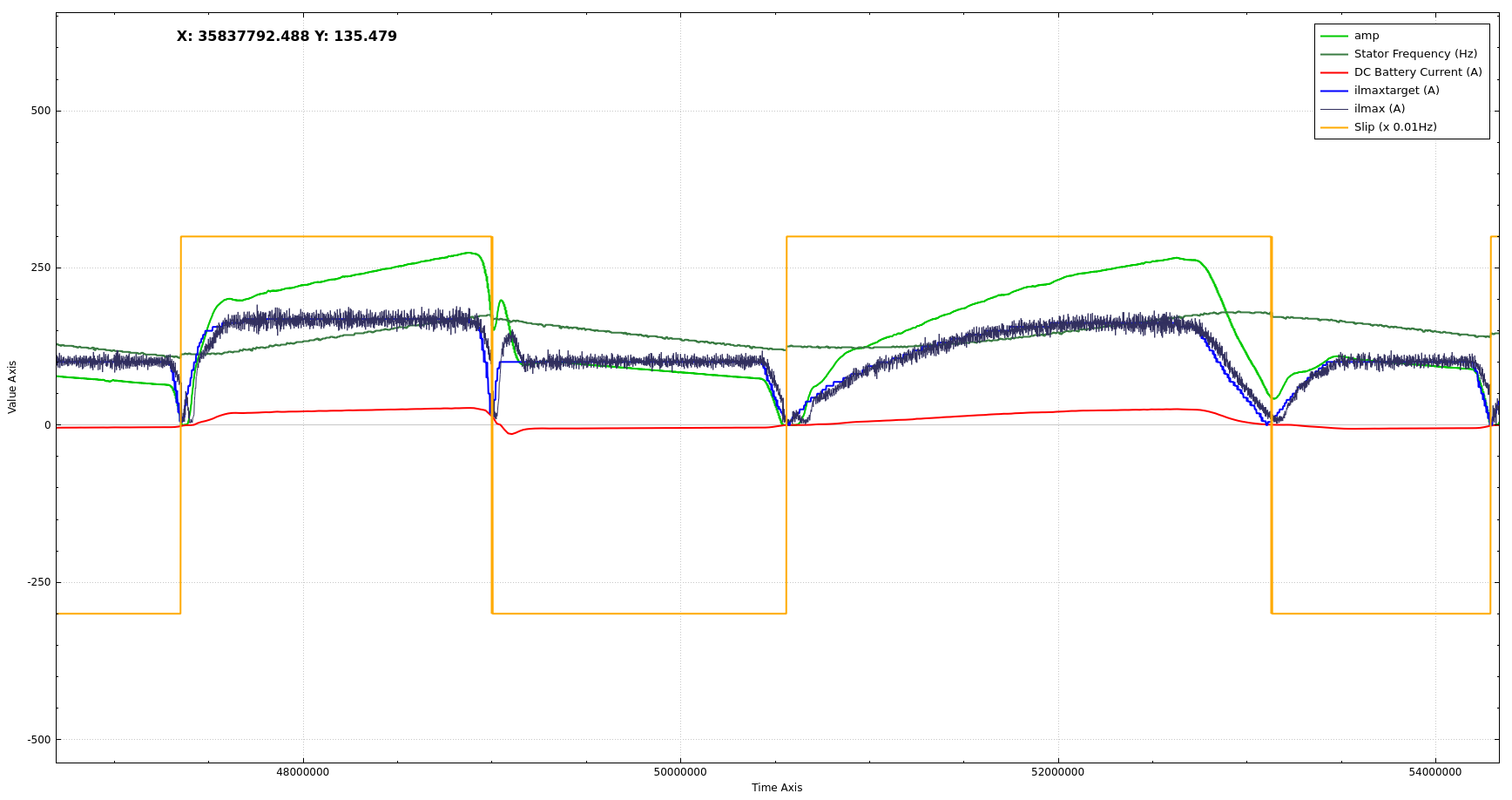Click the orange Slip legend line swatch
Viewport: 1512px width, 800px height.
point(1333,127)
